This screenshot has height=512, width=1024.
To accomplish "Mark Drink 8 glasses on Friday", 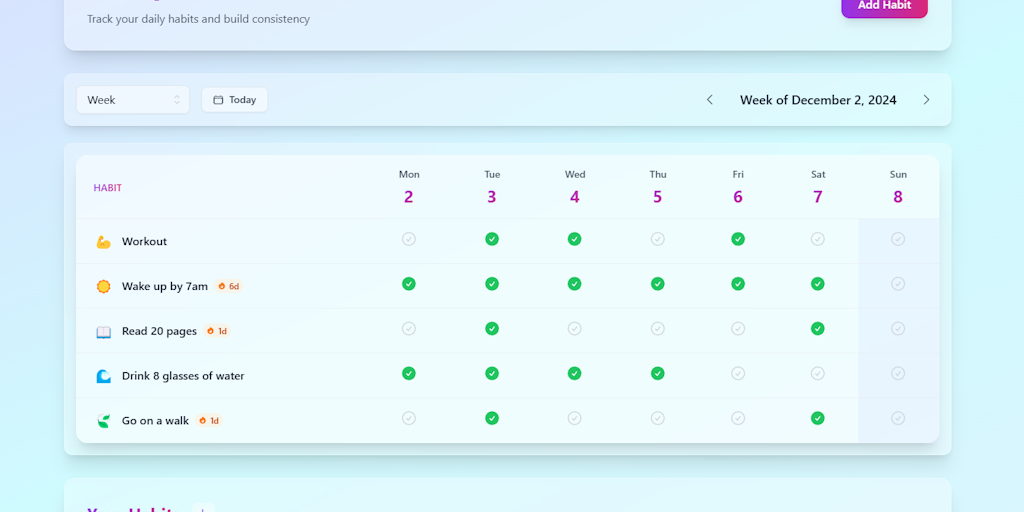I will (738, 373).
